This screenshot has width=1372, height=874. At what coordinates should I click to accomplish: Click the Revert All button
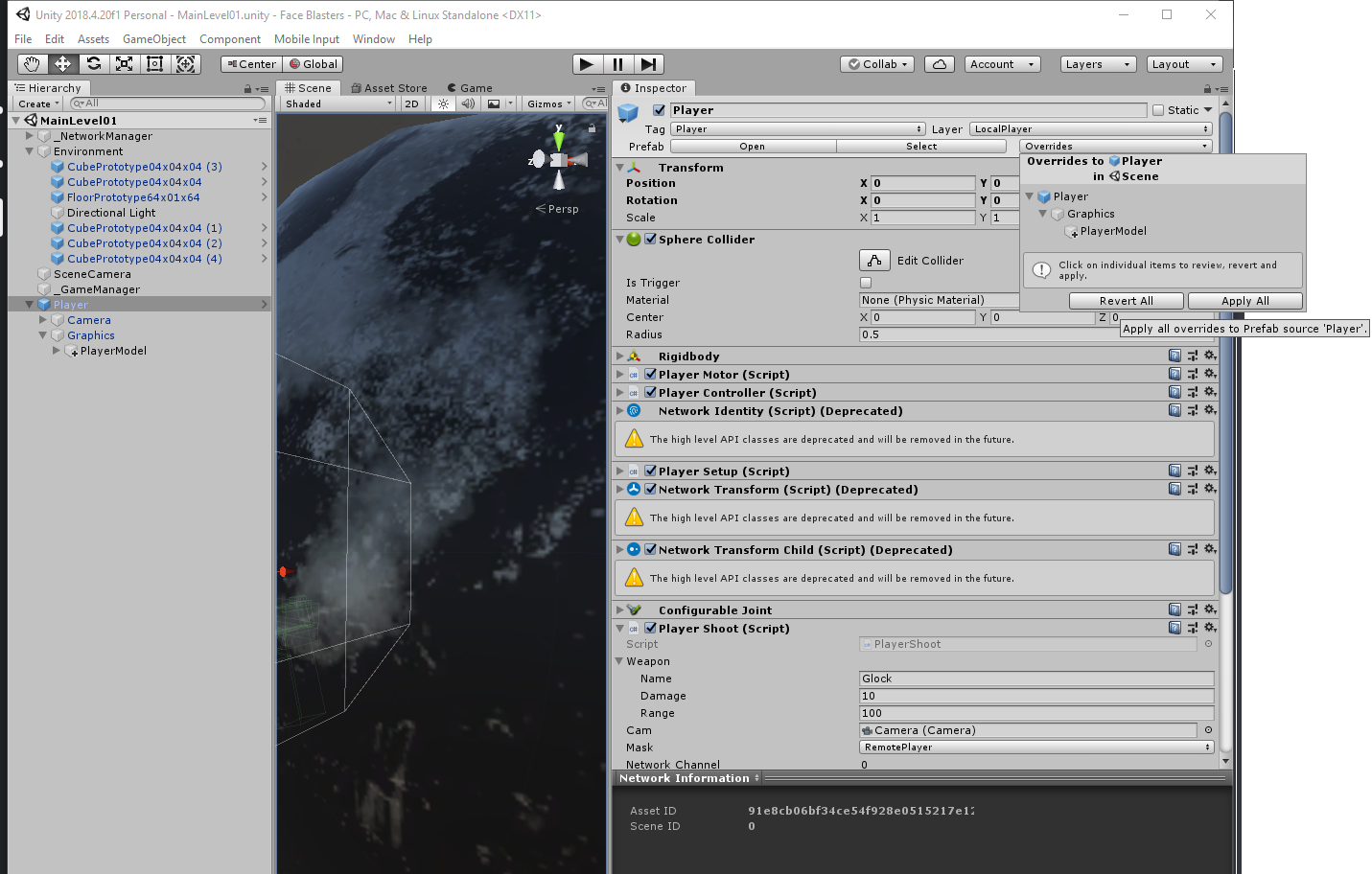pyautogui.click(x=1127, y=301)
